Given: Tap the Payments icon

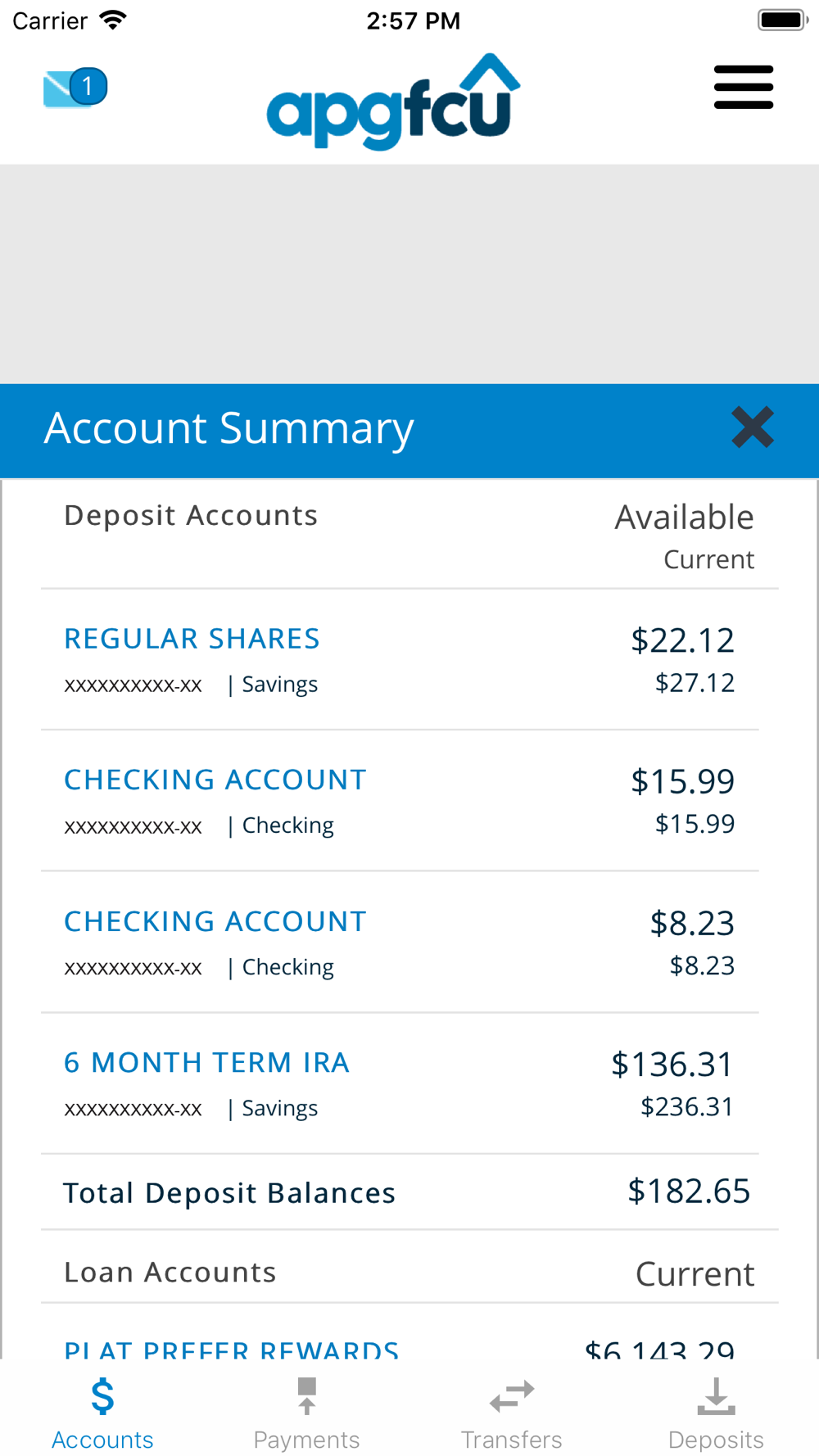Looking at the screenshot, I should click(x=307, y=1396).
